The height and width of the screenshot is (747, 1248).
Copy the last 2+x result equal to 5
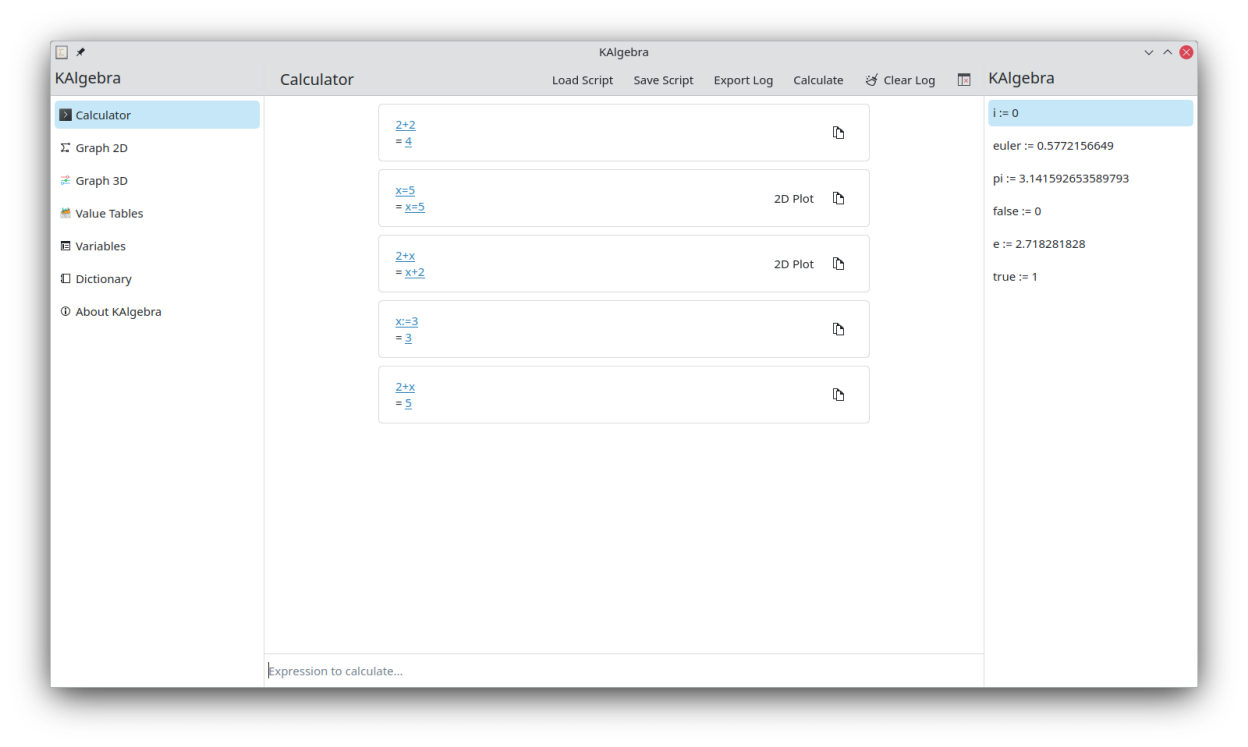(838, 395)
